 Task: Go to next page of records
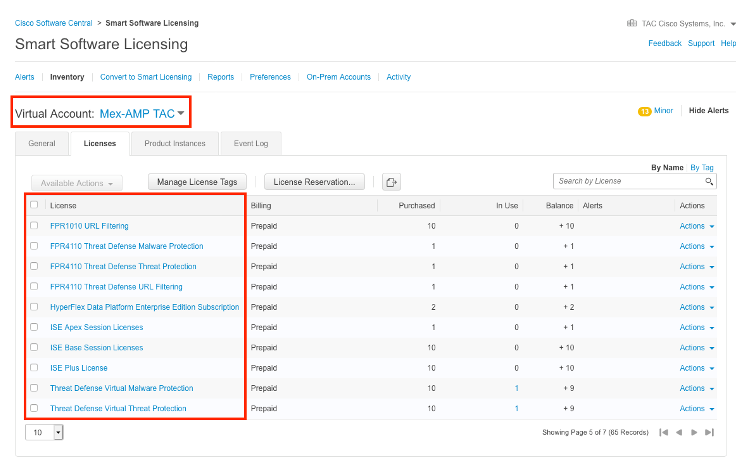pos(694,432)
